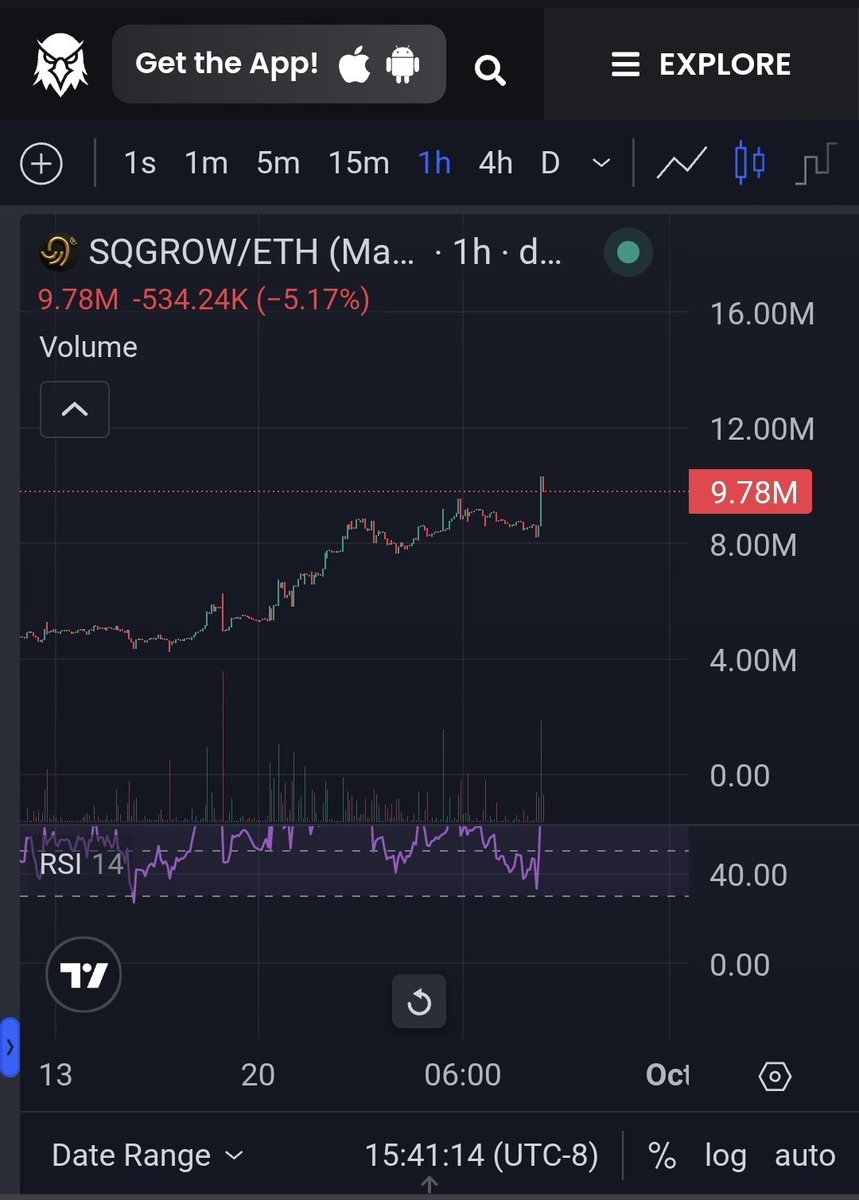Click the SQGROW token logo
This screenshot has height=1200, width=859.
coord(59,252)
